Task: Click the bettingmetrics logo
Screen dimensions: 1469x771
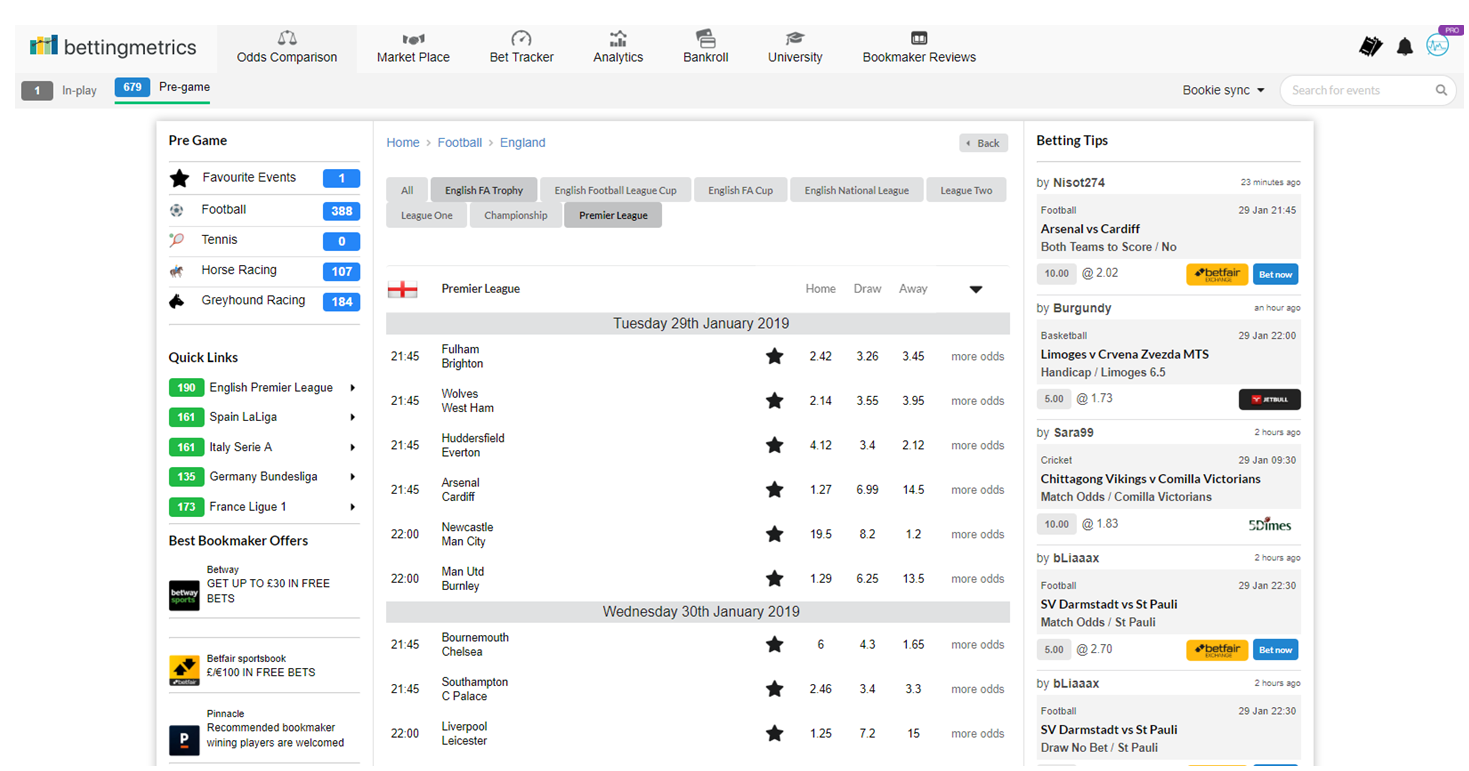Action: (113, 46)
